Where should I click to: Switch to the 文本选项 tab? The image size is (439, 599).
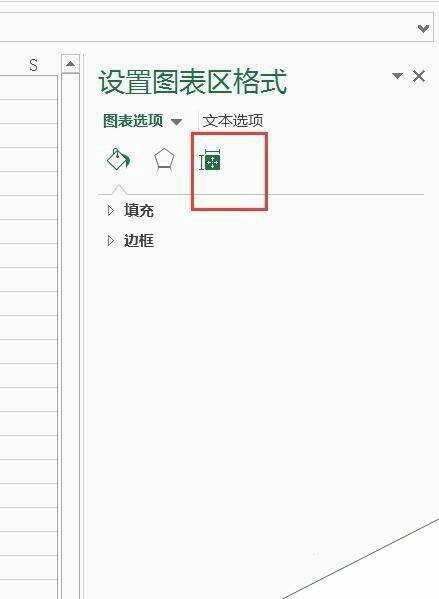tap(233, 121)
